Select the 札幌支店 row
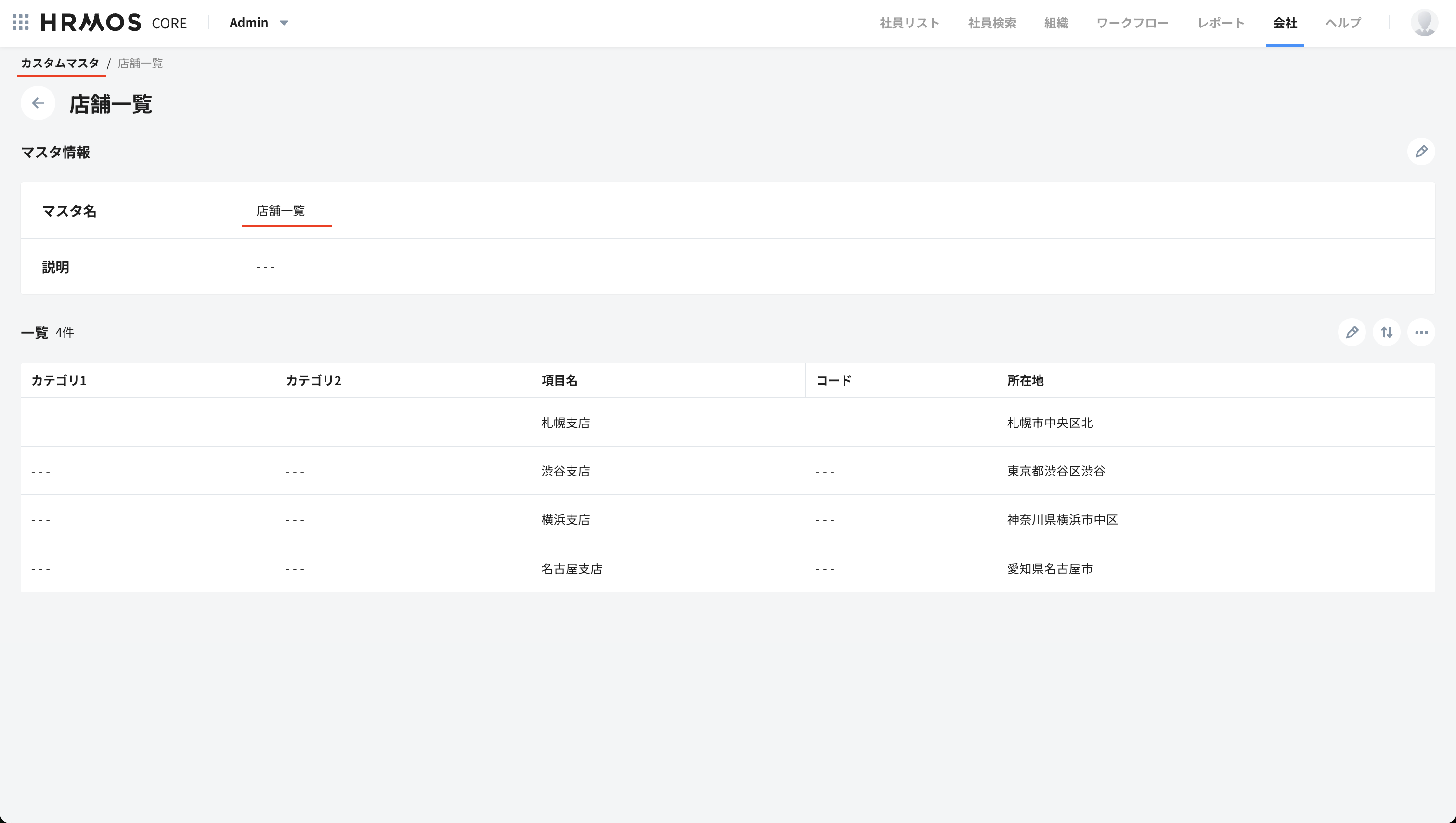Image resolution: width=1456 pixels, height=823 pixels. (x=565, y=423)
